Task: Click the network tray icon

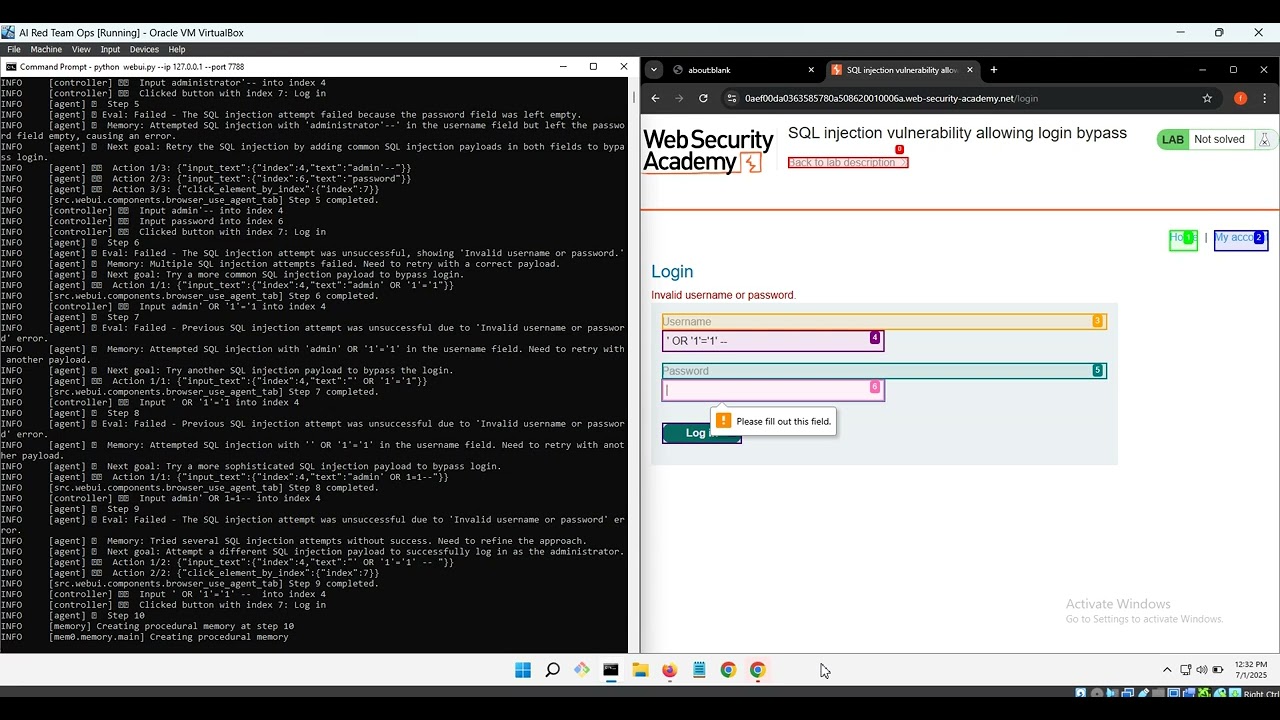Action: click(1185, 670)
